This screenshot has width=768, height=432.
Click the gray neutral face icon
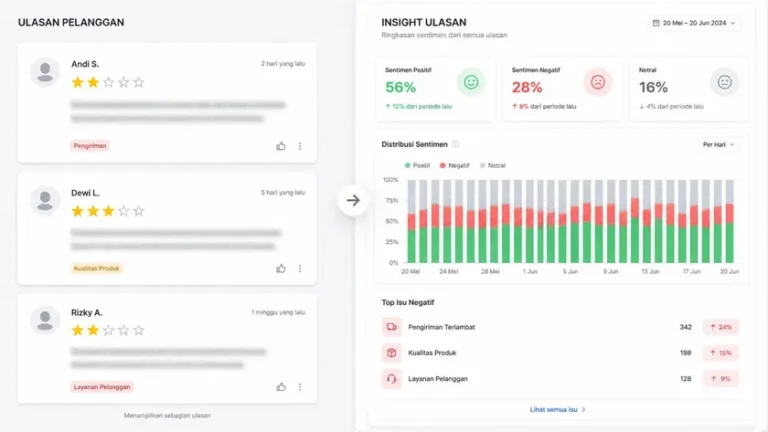[724, 82]
